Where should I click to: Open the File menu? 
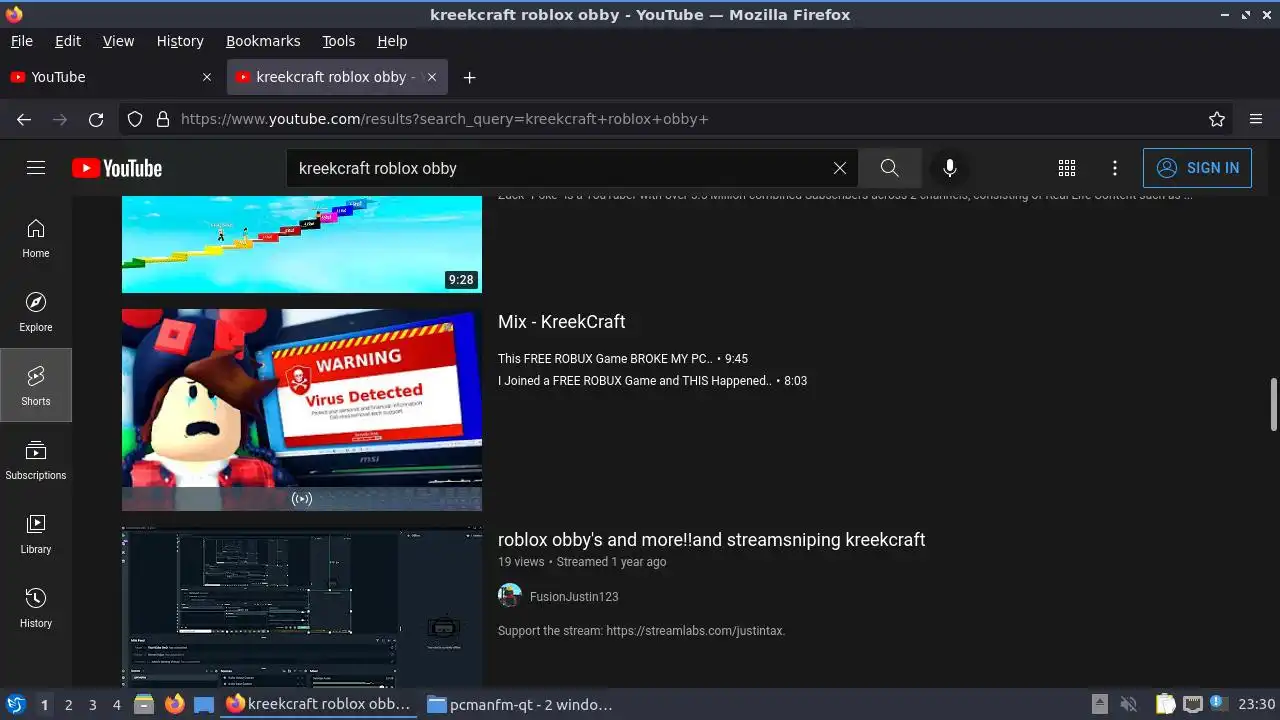(x=21, y=41)
